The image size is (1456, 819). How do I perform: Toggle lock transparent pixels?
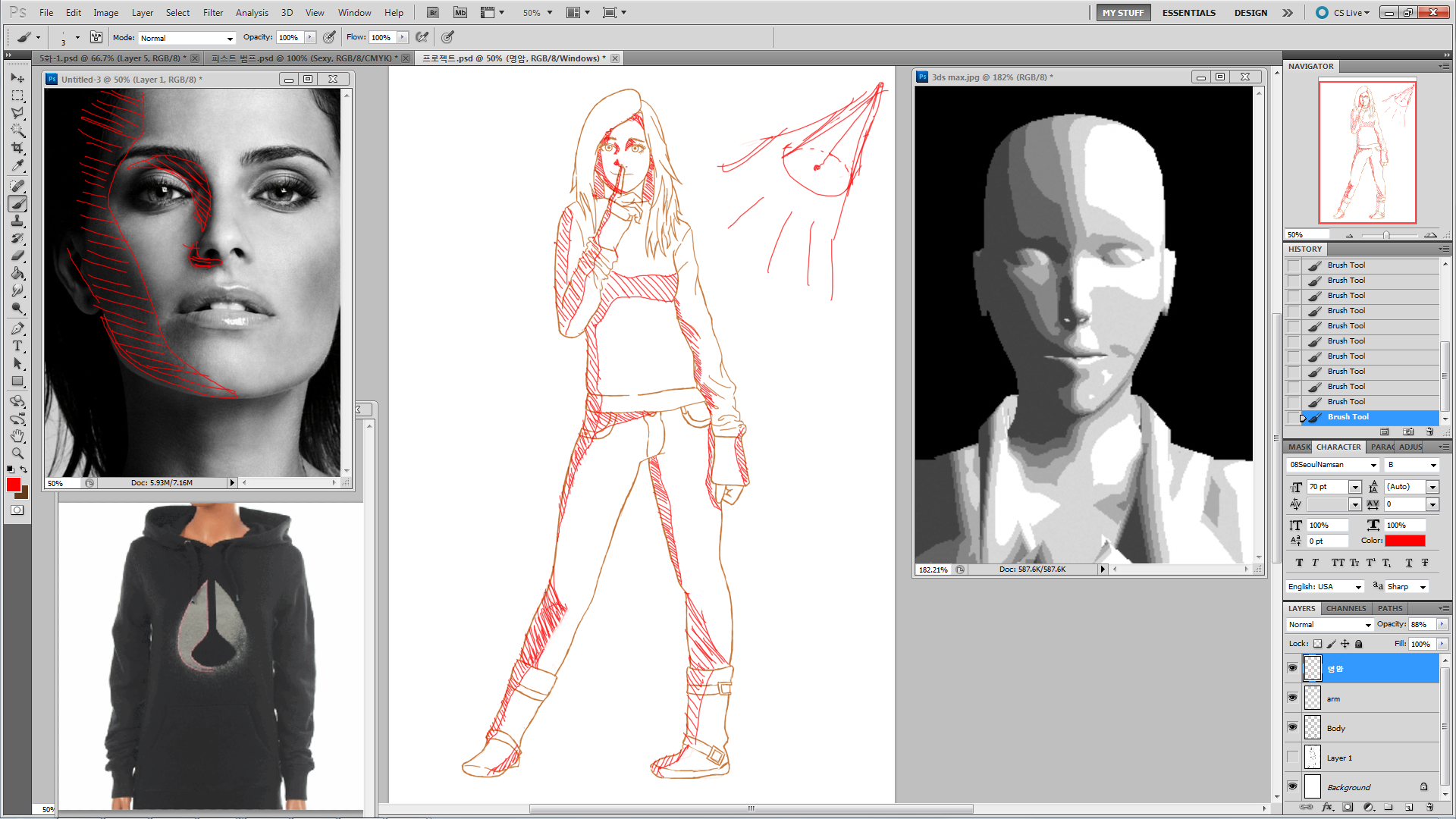click(x=1317, y=644)
